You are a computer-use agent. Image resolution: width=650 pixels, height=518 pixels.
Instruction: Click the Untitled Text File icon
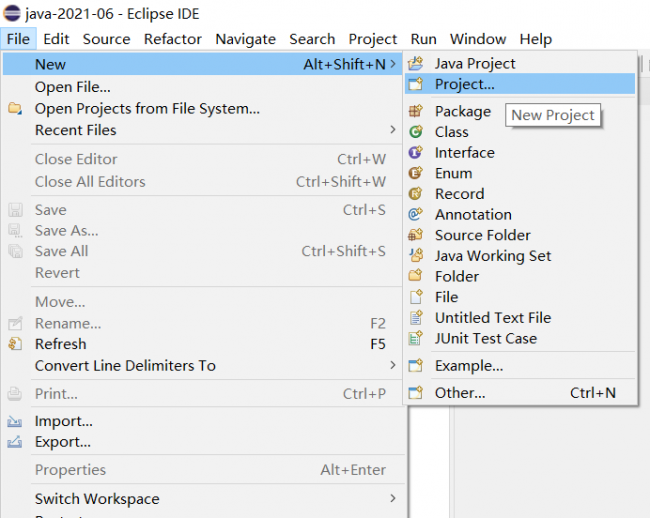(x=415, y=317)
